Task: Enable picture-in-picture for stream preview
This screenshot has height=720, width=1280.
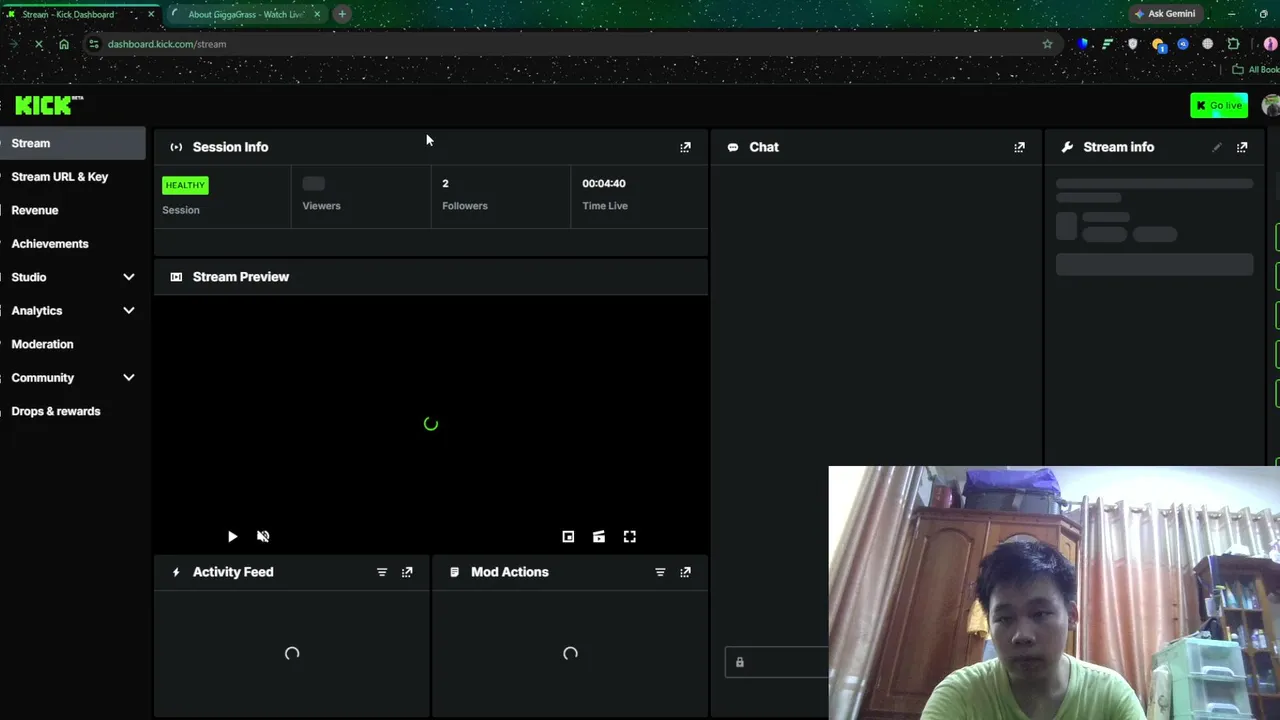Action: click(568, 537)
